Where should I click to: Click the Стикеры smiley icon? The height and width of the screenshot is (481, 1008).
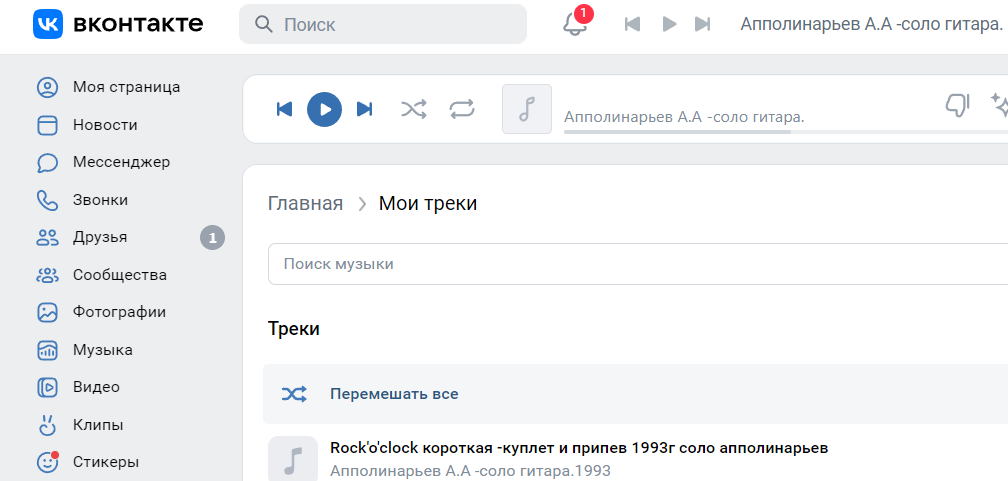coord(48,462)
